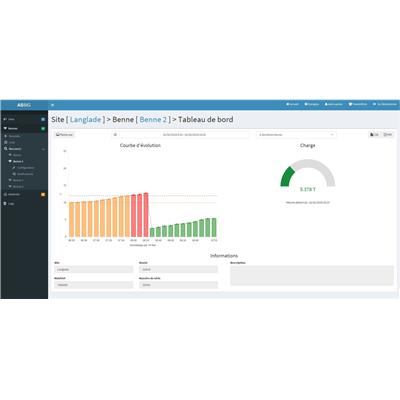Open the dropdown selector next to the date range
This screenshot has height=400, width=400.
pos(296,135)
